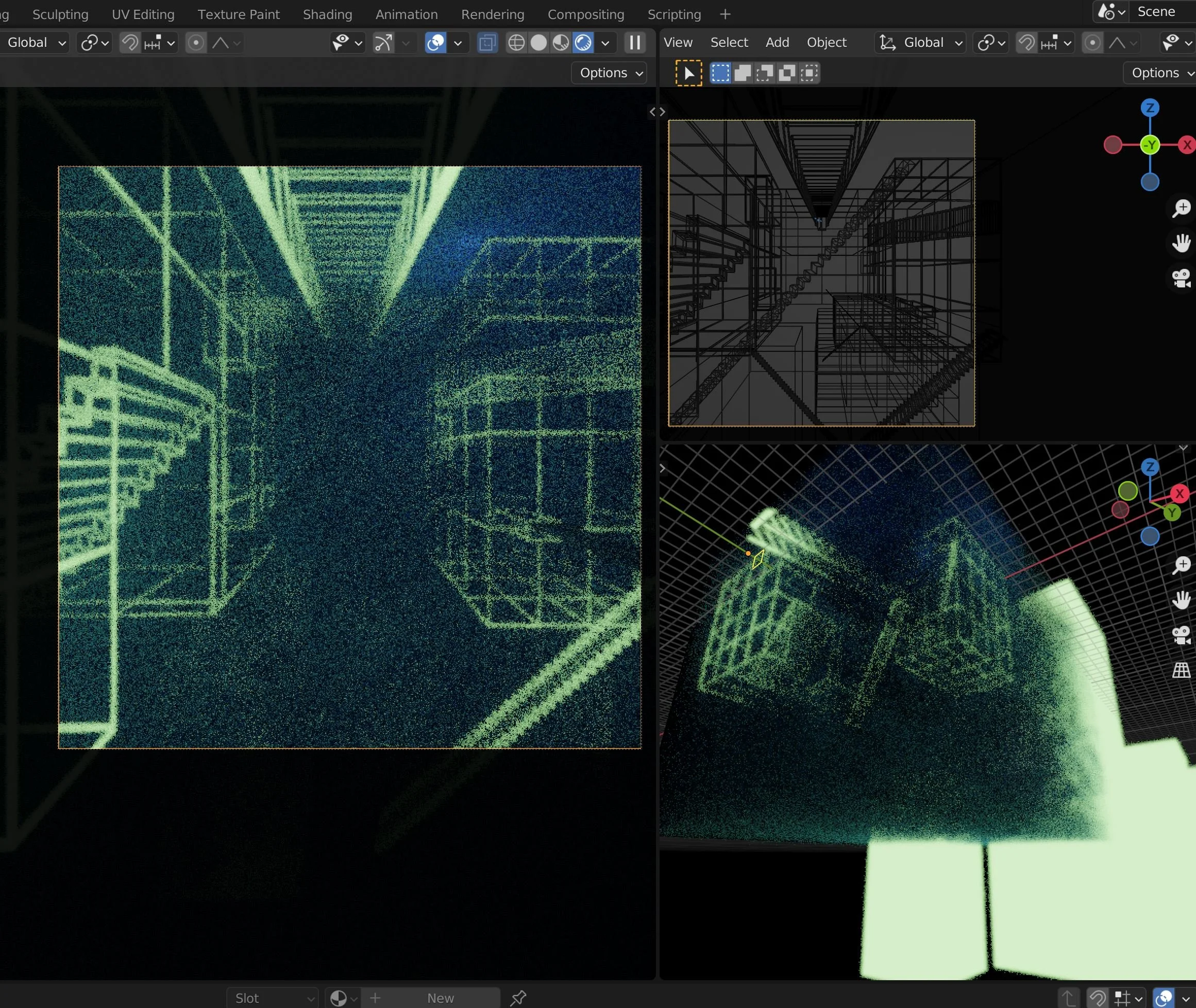Open the Add menu

(x=777, y=43)
